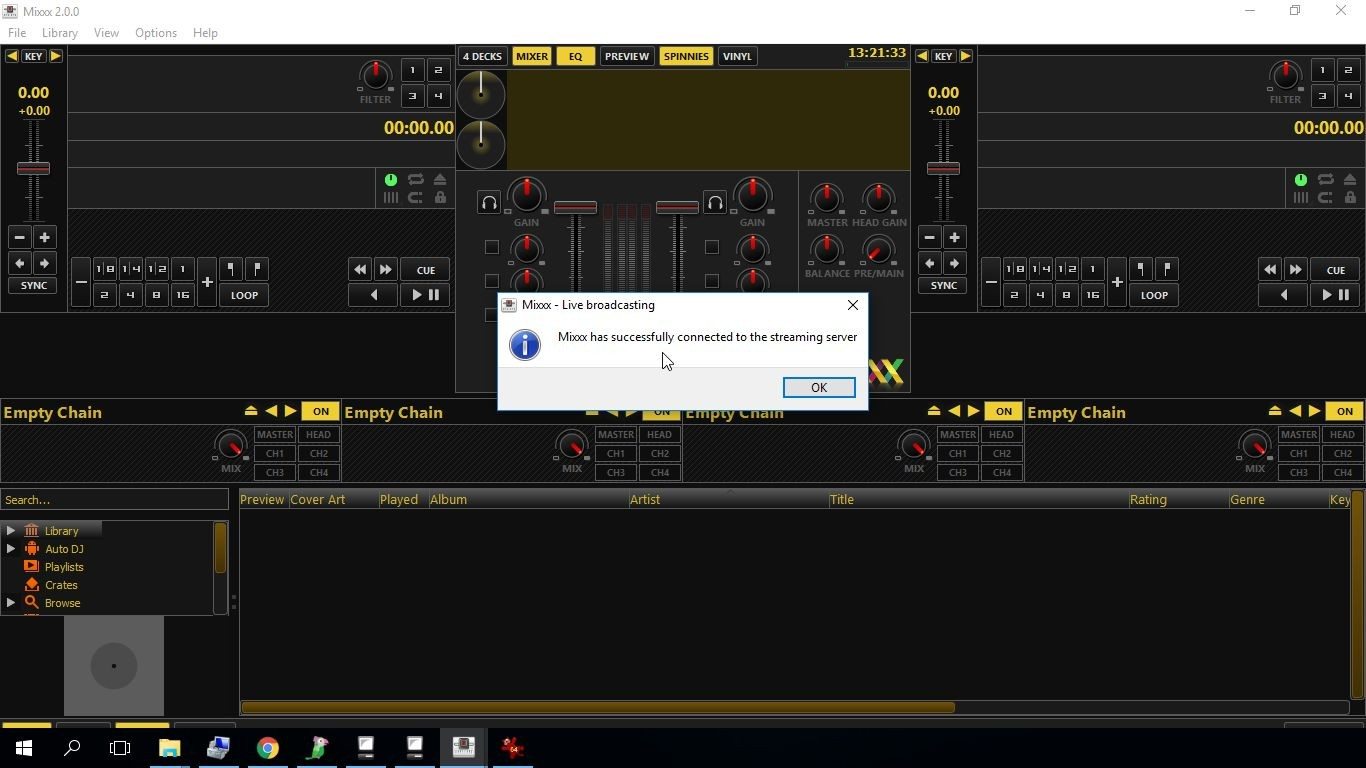Click left deck beatgrid adjust icon
This screenshot has height=768, width=1366.
[x=390, y=198]
